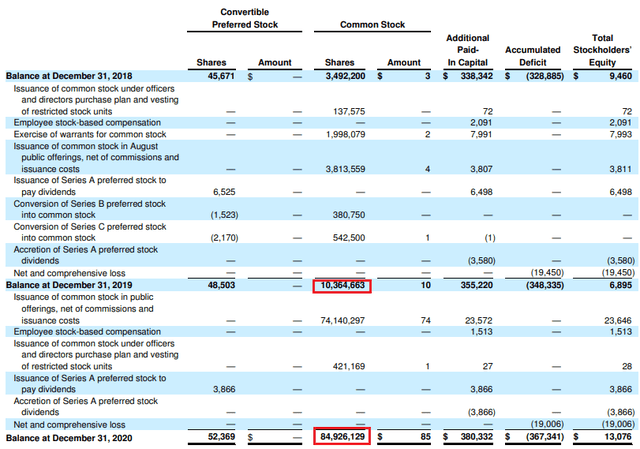Click the total equity value 7,993
640x449 pixels.
tap(620, 134)
